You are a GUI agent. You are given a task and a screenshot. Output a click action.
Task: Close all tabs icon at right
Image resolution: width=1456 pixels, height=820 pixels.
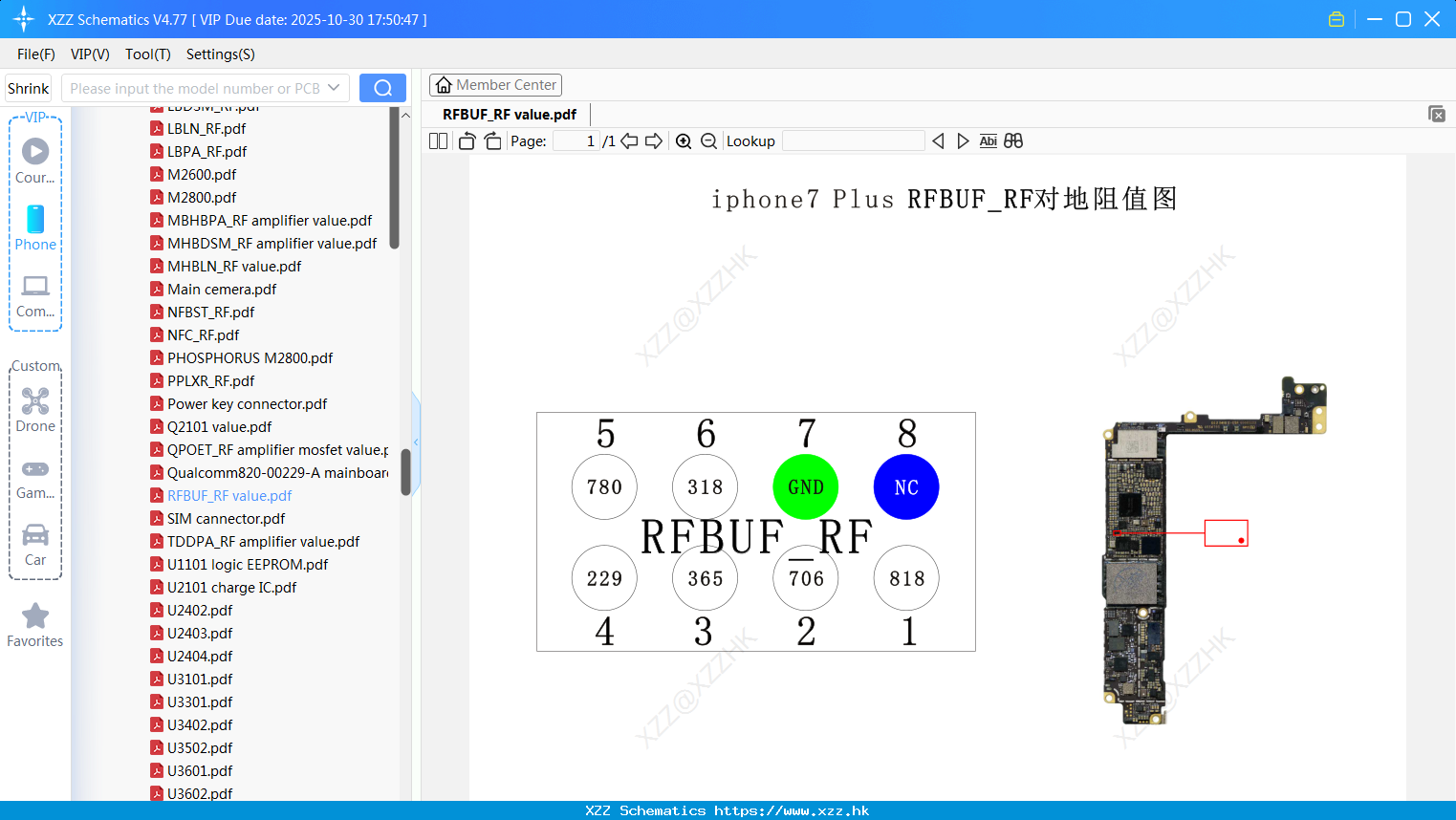(x=1436, y=114)
